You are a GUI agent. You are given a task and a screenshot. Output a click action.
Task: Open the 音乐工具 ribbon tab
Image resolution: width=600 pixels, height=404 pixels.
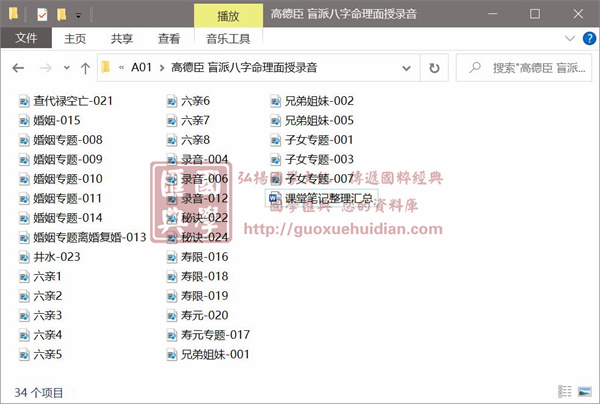[x=228, y=38]
